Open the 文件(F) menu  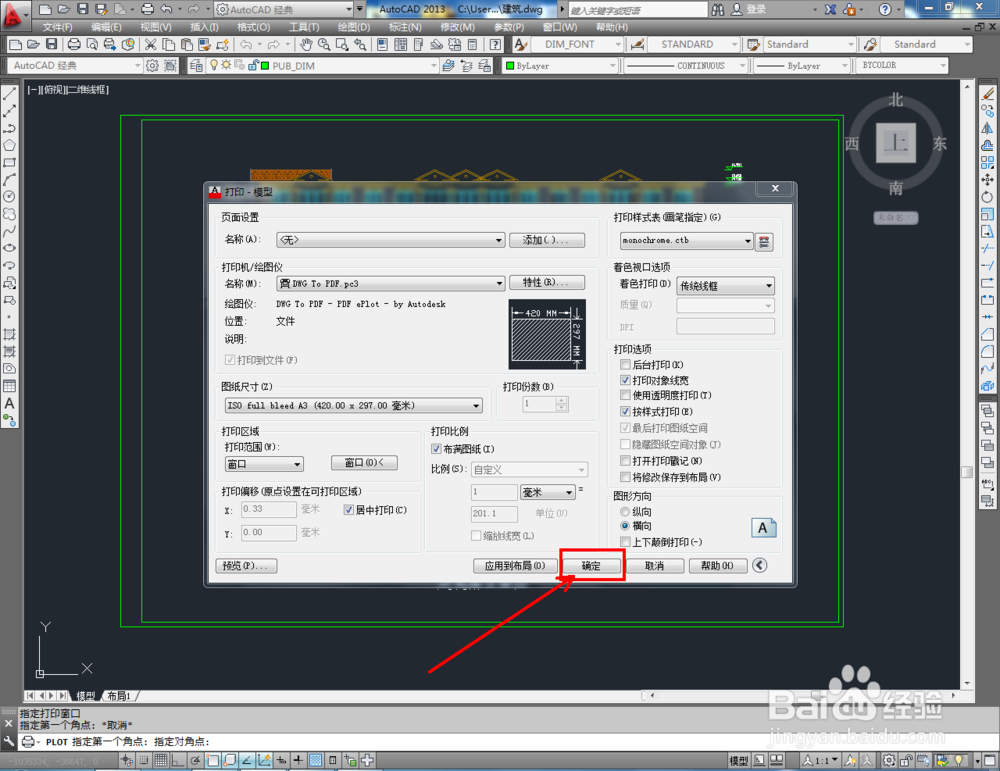57,27
